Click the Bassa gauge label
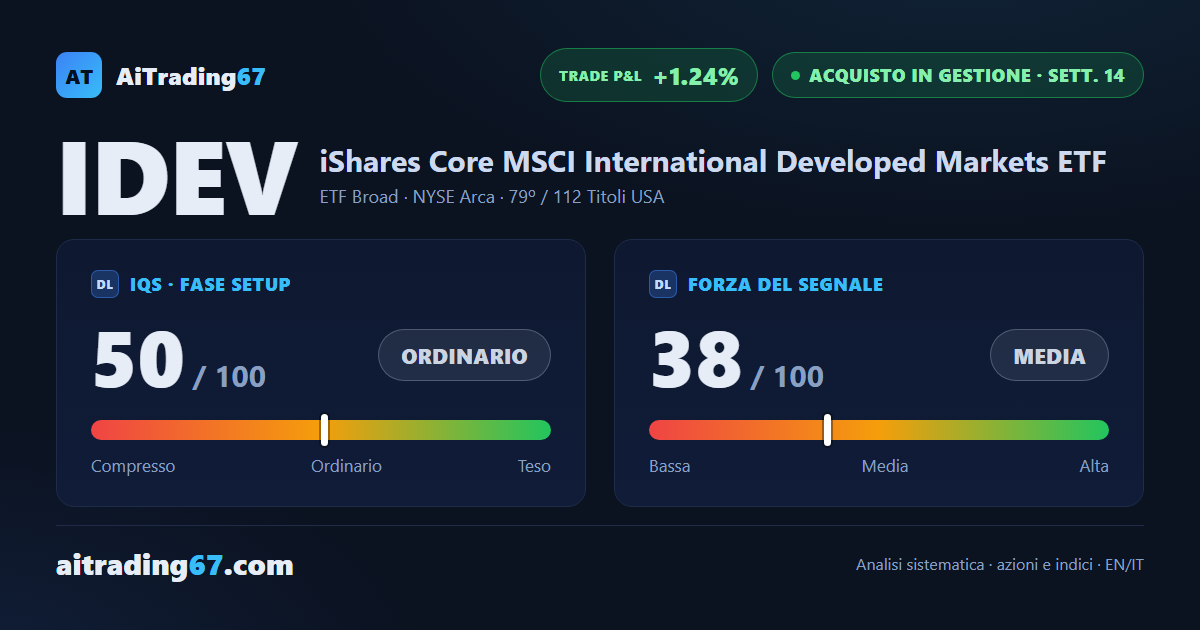Image resolution: width=1200 pixels, height=630 pixels. point(670,466)
